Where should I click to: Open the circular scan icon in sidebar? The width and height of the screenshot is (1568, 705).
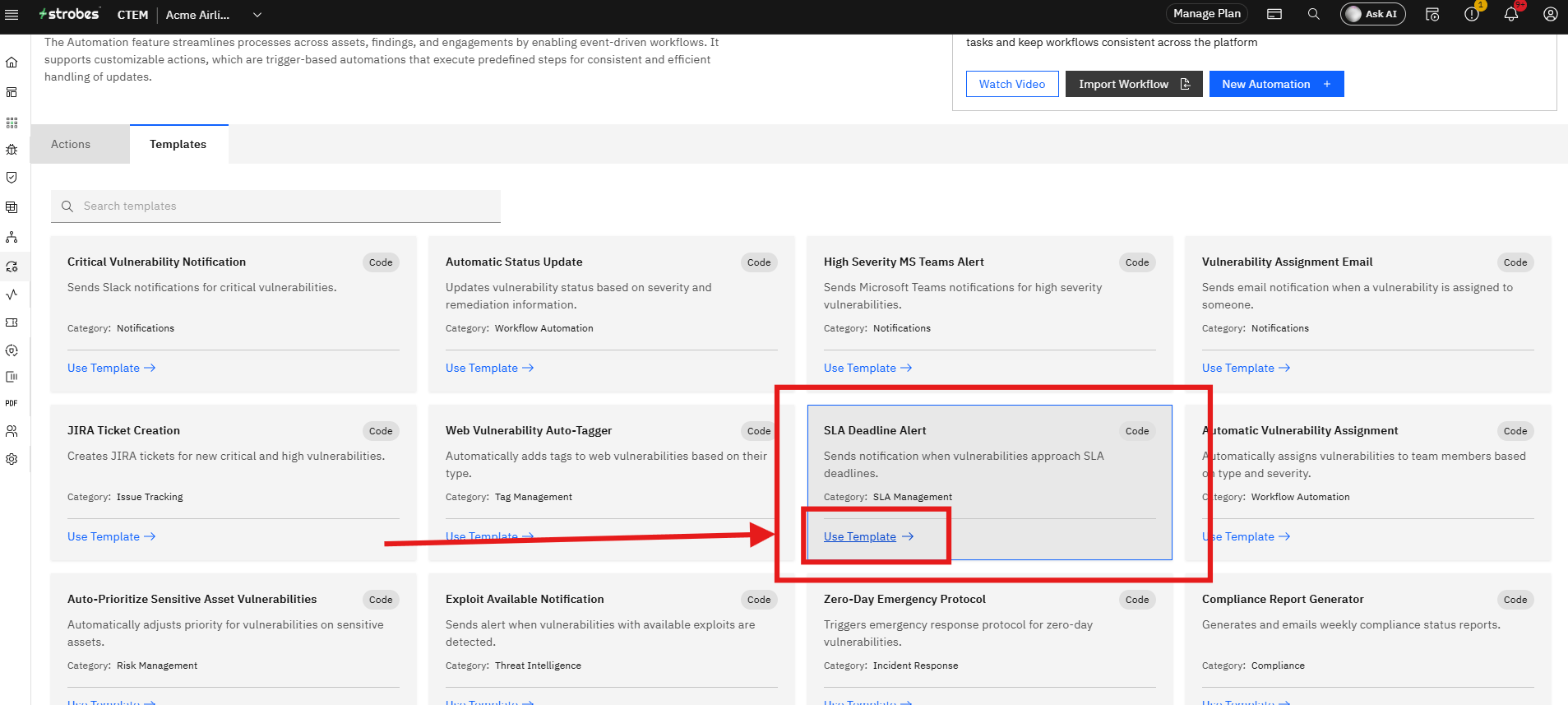point(12,350)
